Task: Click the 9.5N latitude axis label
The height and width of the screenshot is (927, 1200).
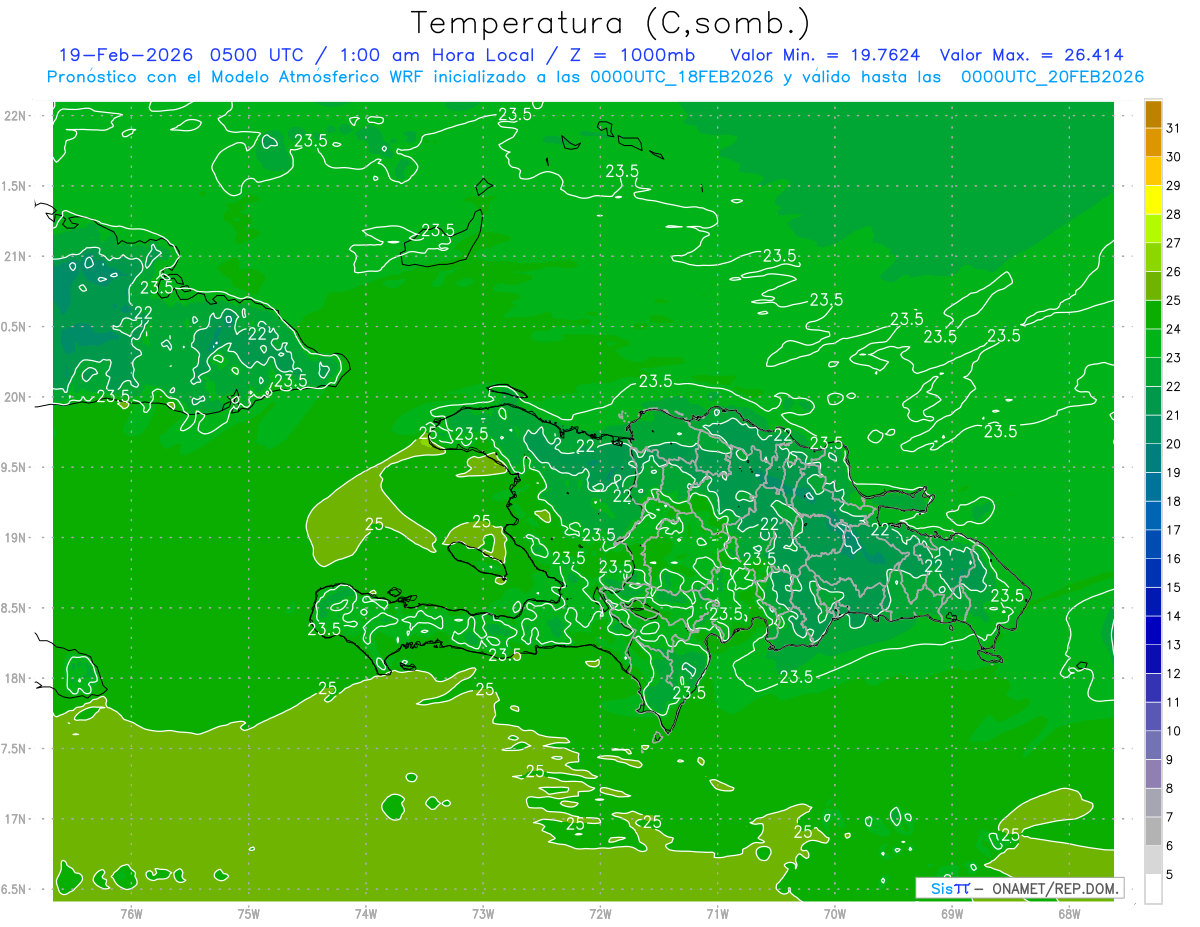Action: coord(15,467)
